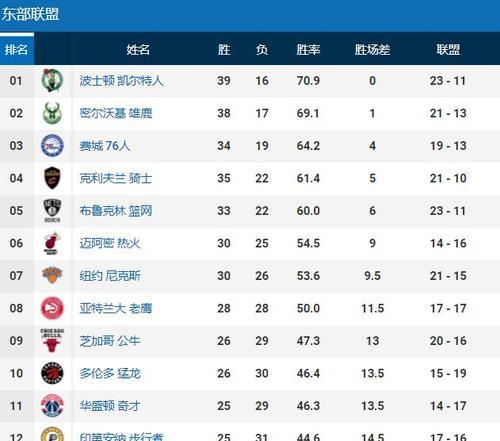
Task: Sort by the 胜场差 column header
Action: pos(372,50)
